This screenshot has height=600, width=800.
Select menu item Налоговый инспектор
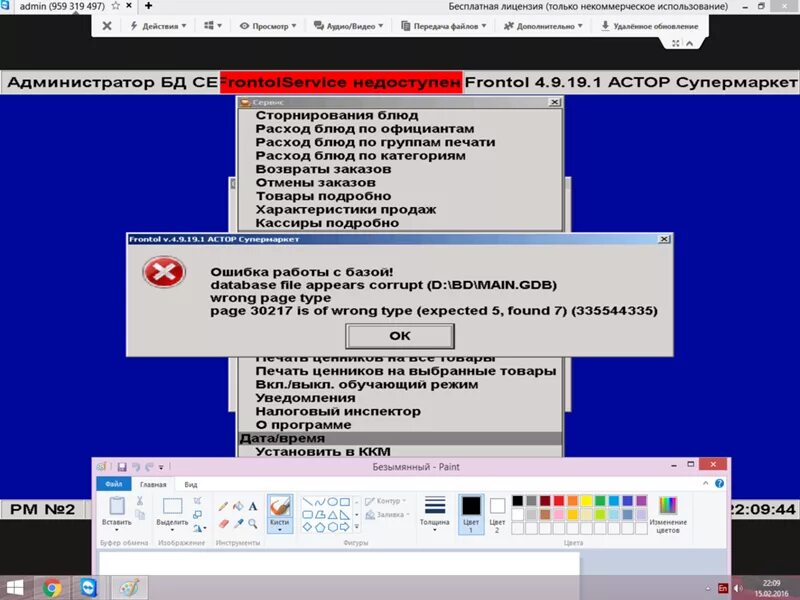click(338, 411)
